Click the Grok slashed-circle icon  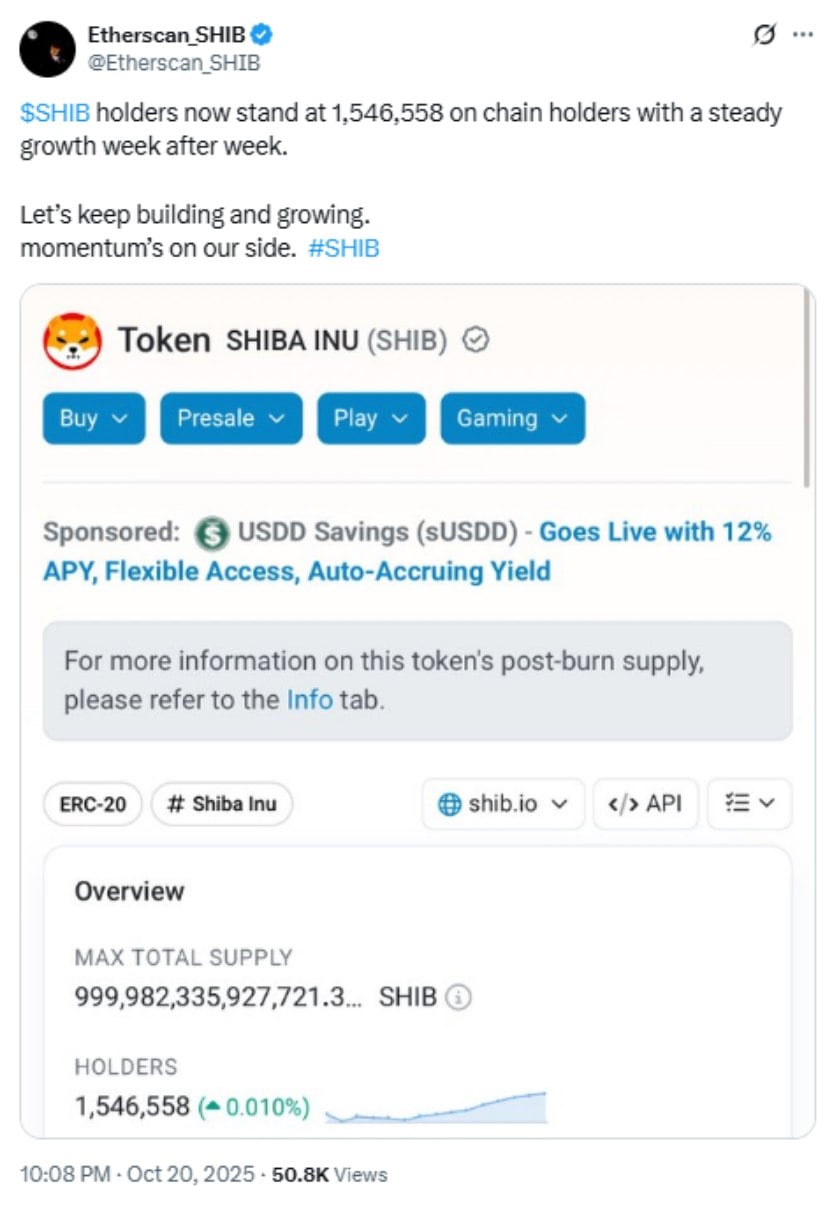coord(763,35)
